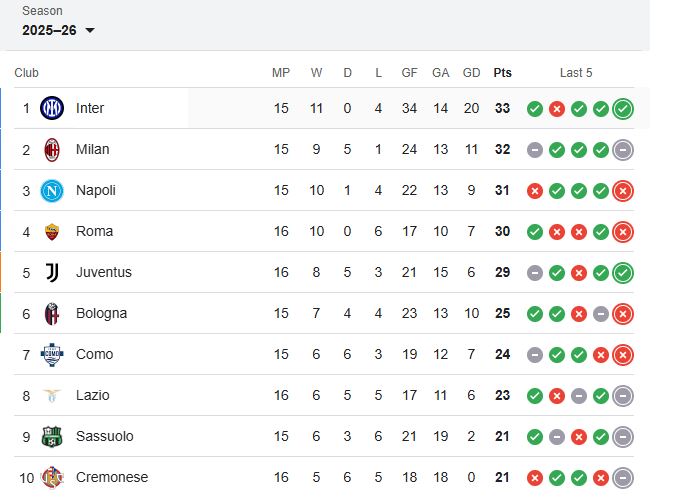Click Napoli's most recent circled loss result

tap(623, 190)
